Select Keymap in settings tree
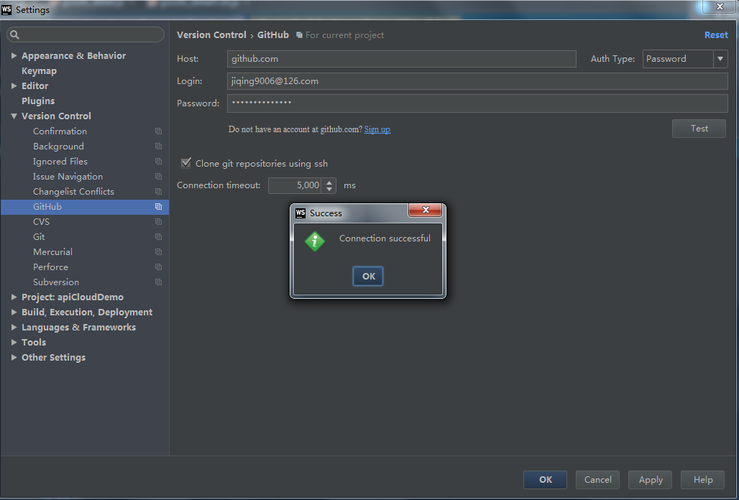Screen dimensions: 739x500 39,71
